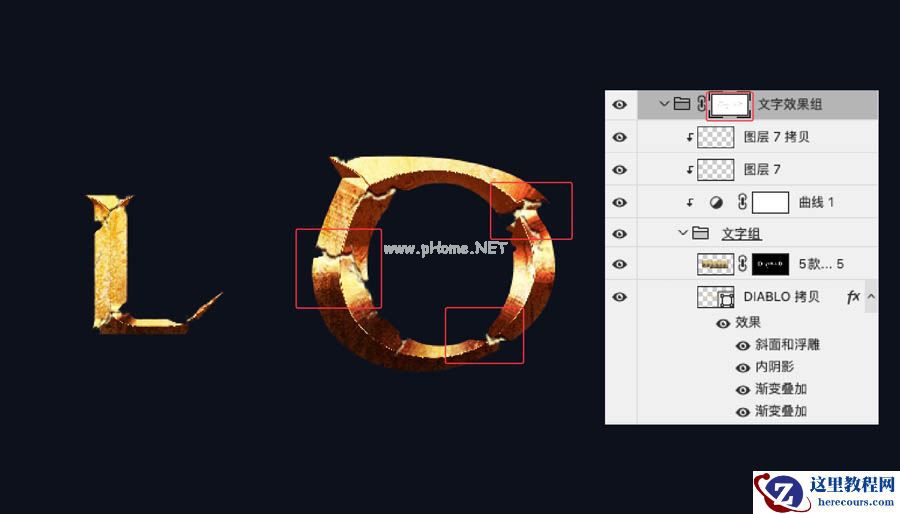The height and width of the screenshot is (514, 900).
Task: Click the clipping arrow on 曲线 1
Action: (690, 203)
